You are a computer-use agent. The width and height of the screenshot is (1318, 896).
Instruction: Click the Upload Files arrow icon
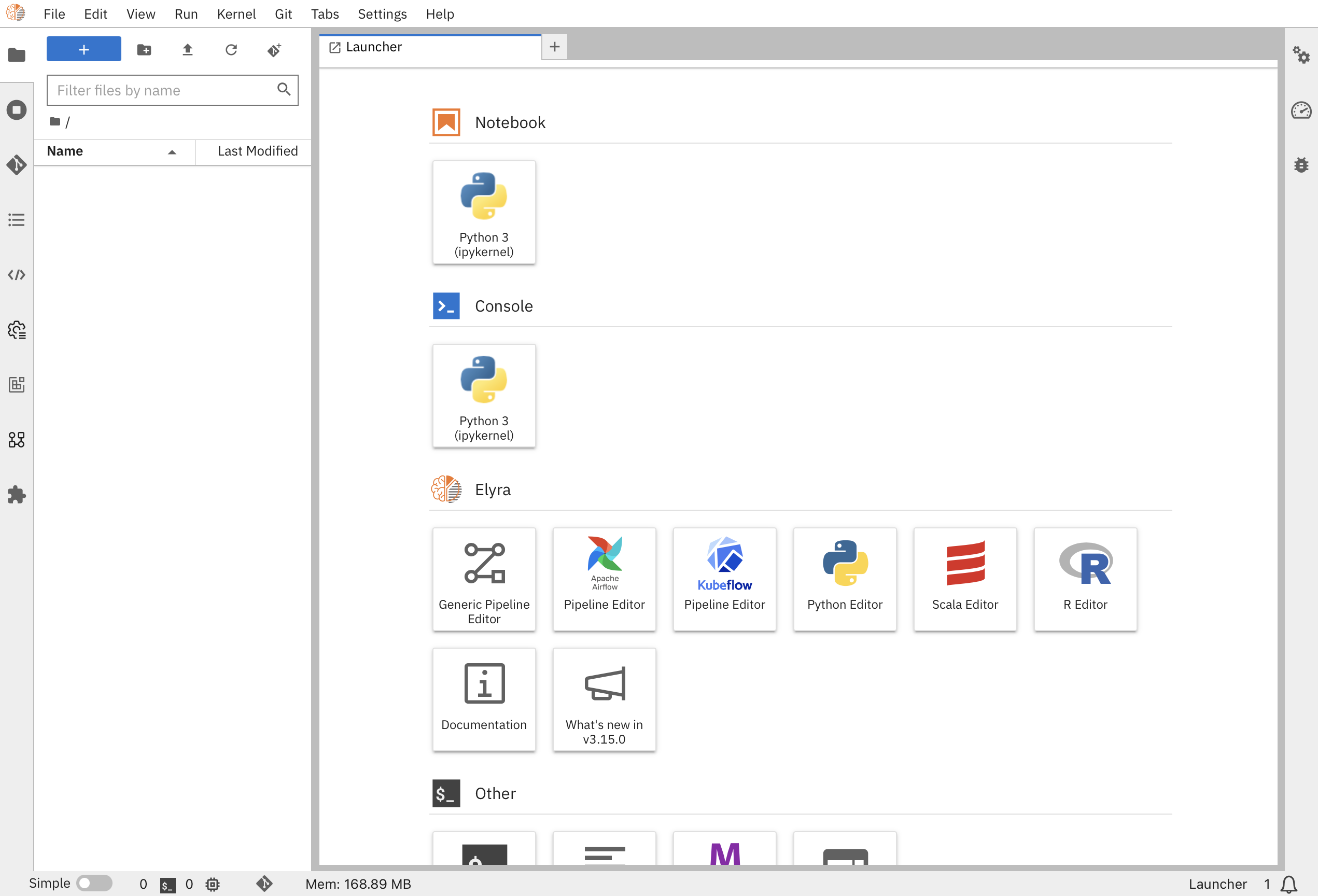click(x=188, y=50)
